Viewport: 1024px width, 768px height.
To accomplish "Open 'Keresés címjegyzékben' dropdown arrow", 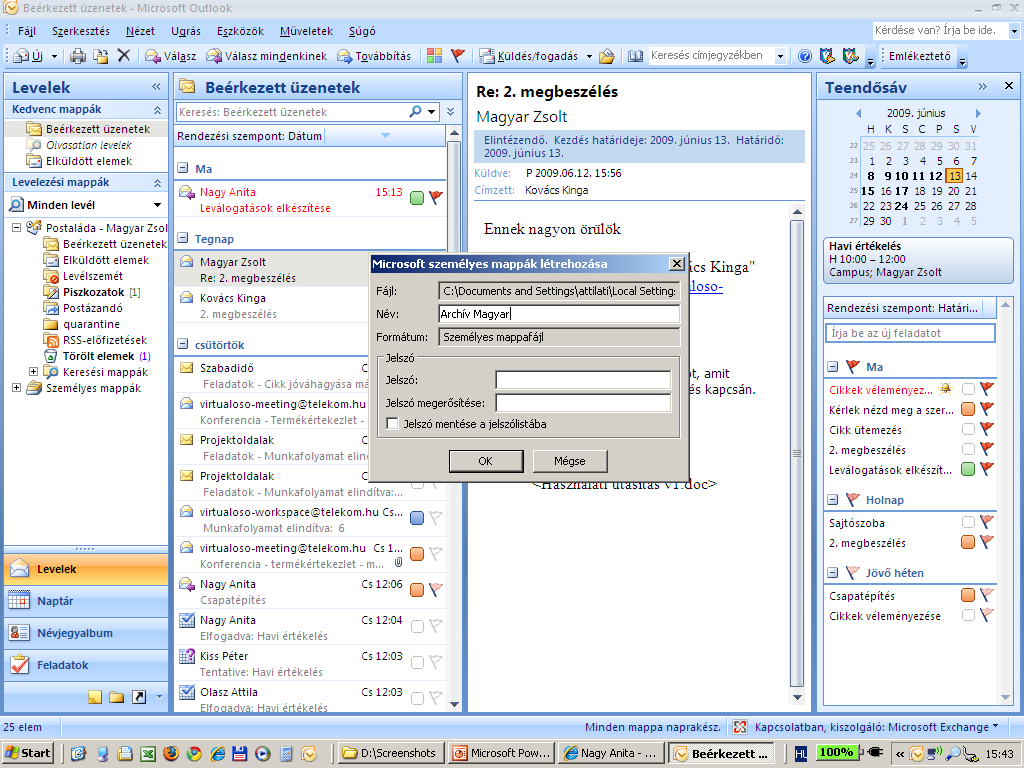I will pyautogui.click(x=780, y=56).
